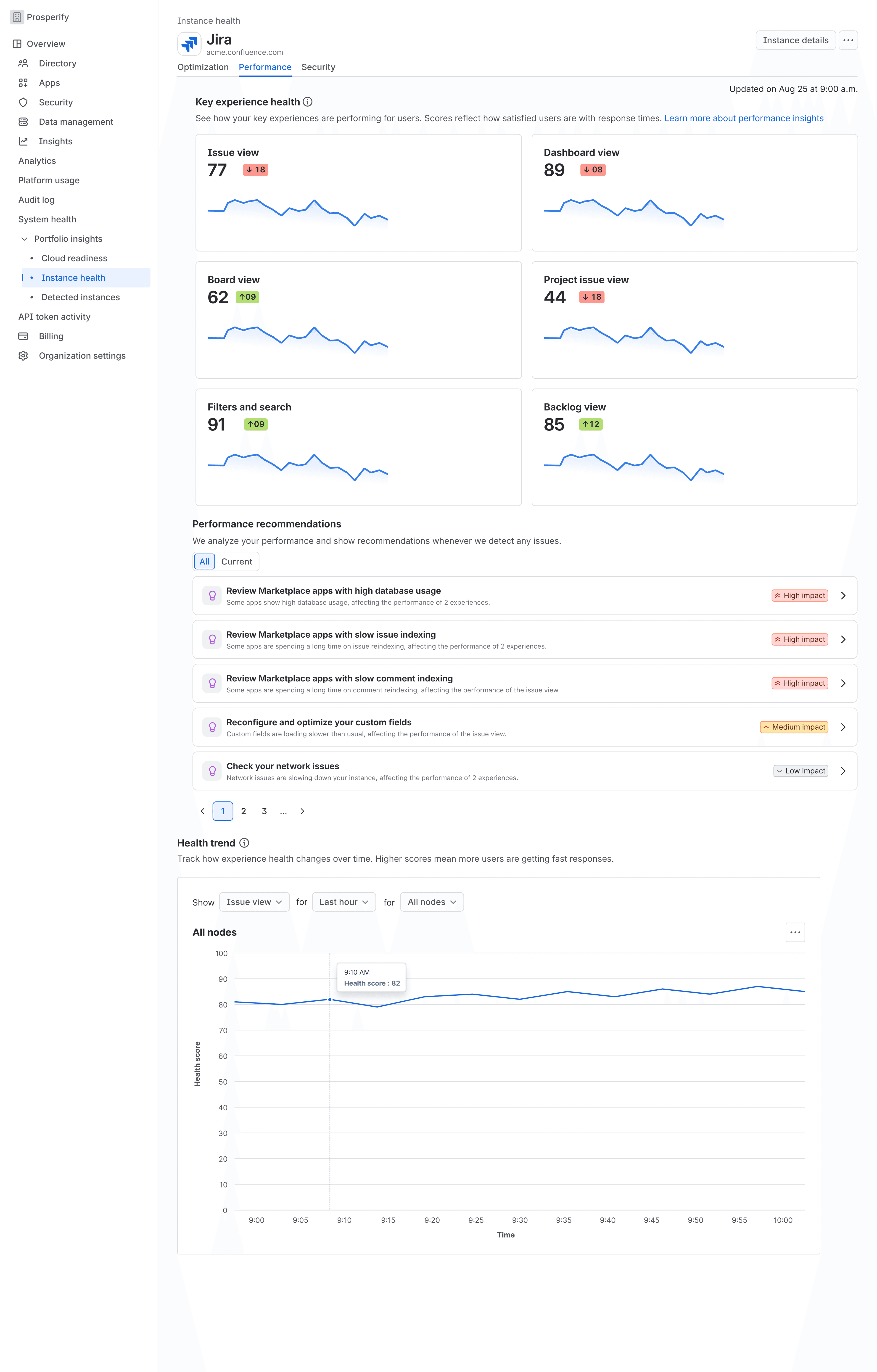Click the Apps grid icon
The width and height of the screenshot is (877, 1372).
[x=23, y=83]
